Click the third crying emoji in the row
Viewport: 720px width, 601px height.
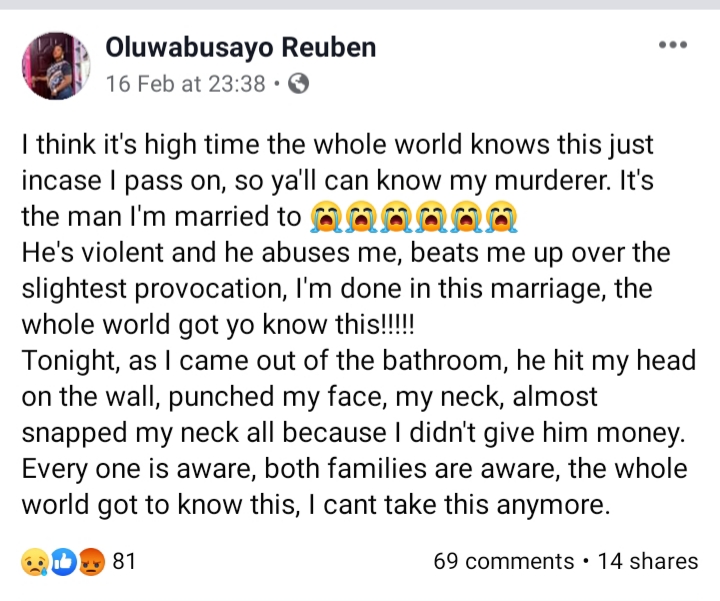(x=396, y=217)
